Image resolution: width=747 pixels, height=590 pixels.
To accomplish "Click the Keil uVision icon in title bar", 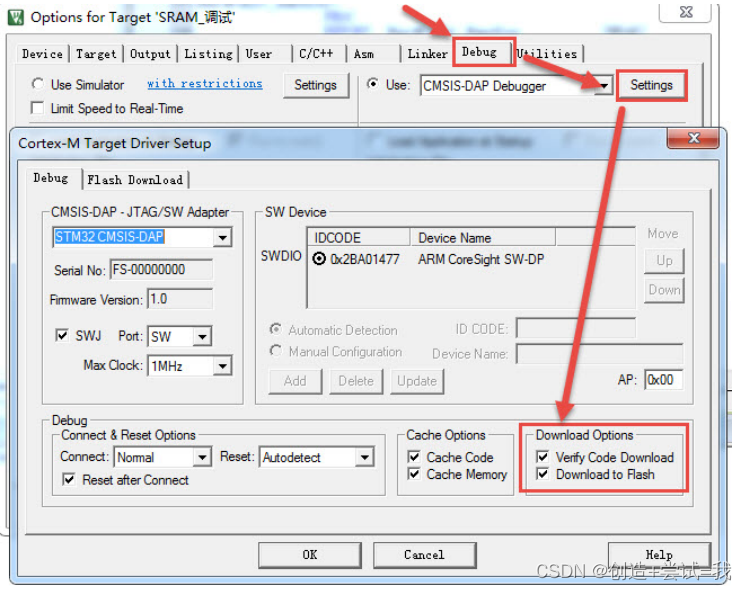I will tap(15, 18).
